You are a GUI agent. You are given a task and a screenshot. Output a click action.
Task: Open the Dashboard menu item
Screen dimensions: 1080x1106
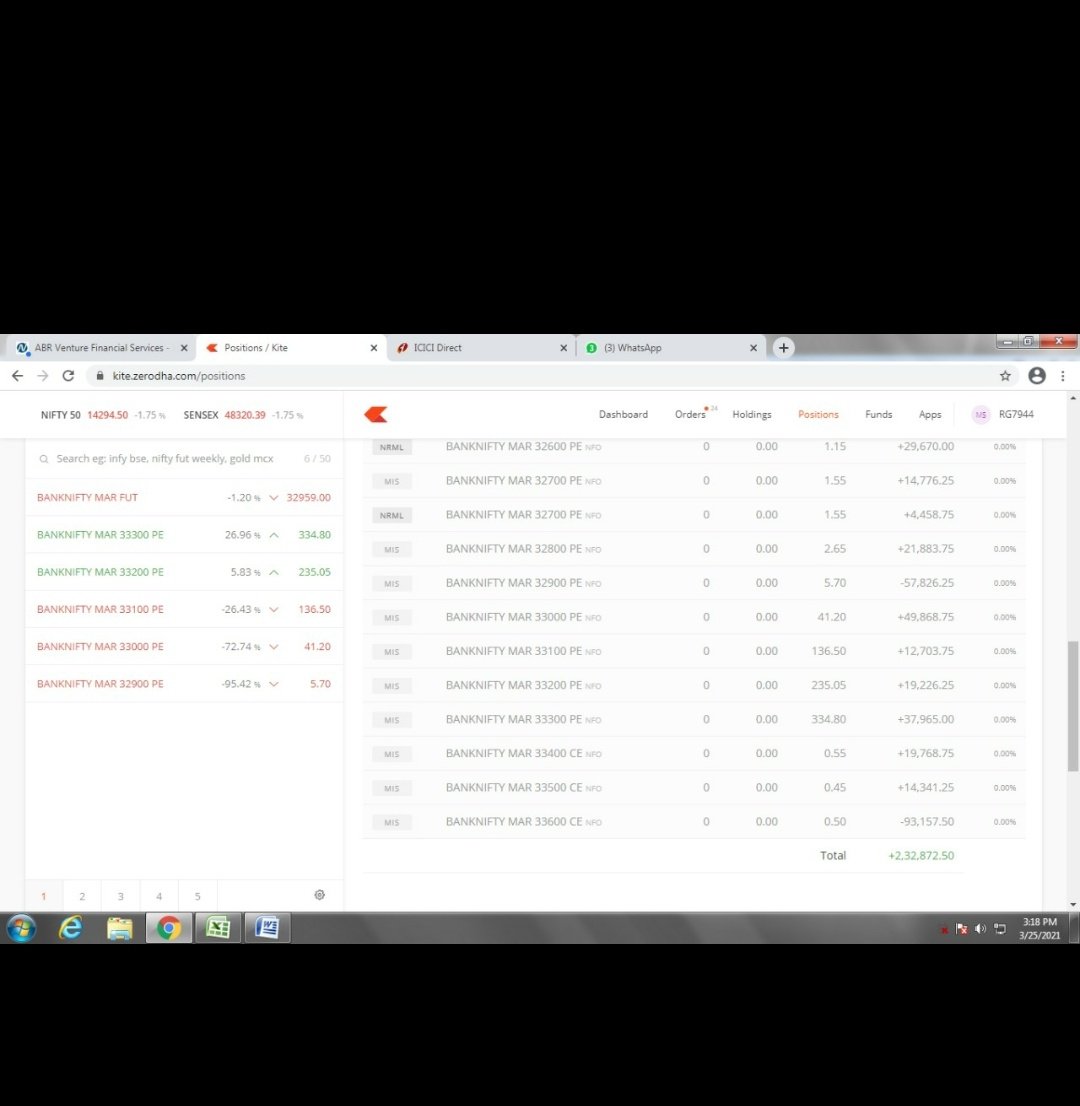(624, 415)
